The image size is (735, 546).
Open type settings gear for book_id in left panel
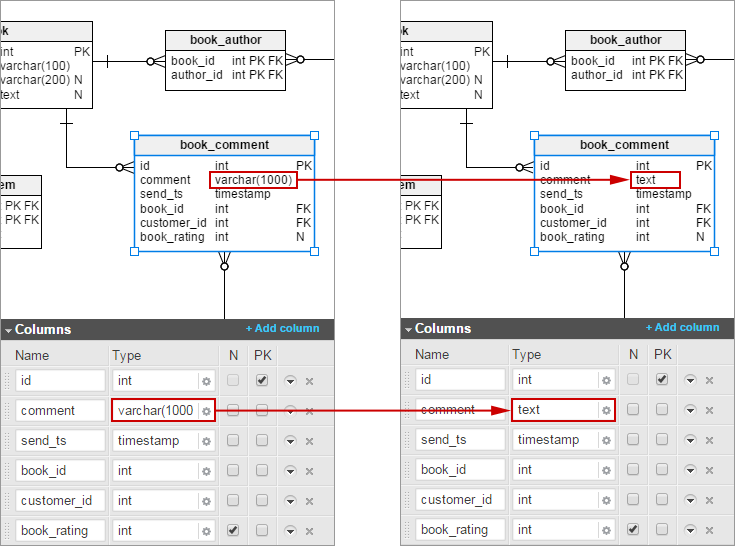click(206, 471)
